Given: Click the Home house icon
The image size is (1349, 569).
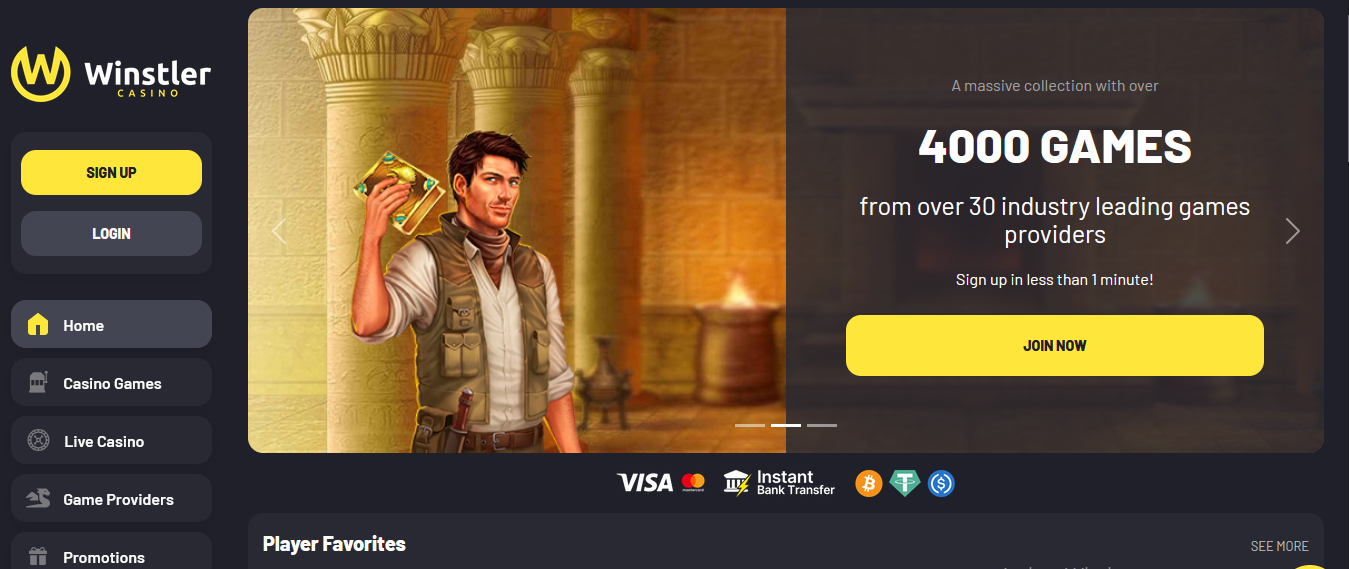Looking at the screenshot, I should coord(38,325).
